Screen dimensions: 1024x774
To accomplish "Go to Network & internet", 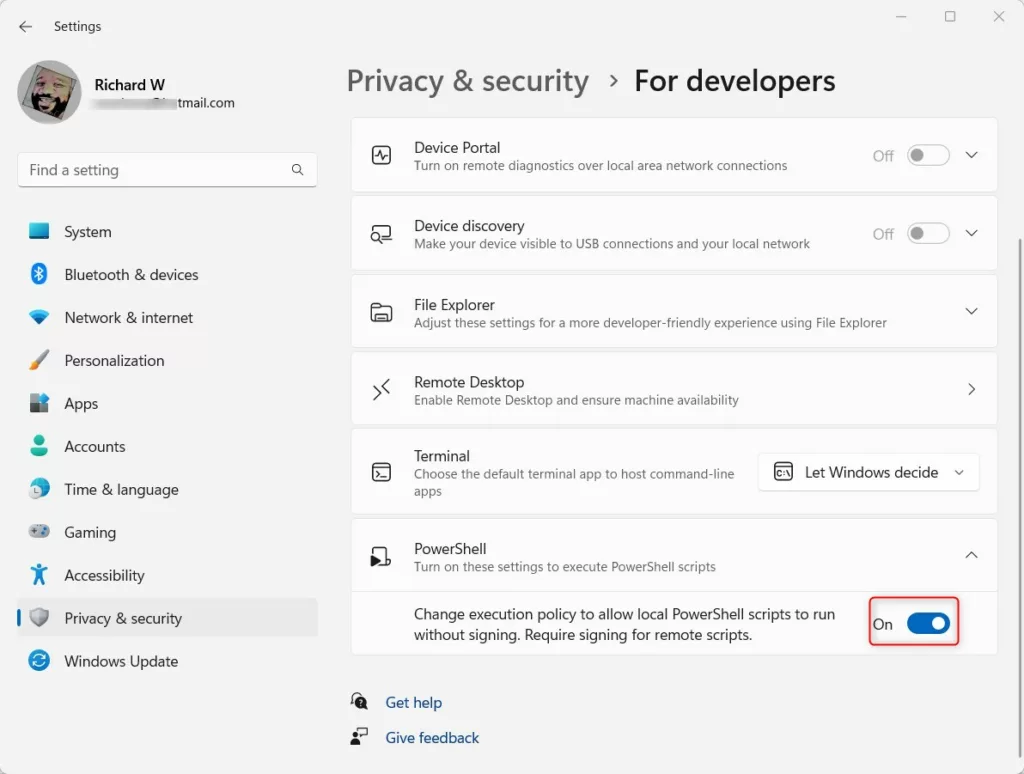I will [x=167, y=318].
